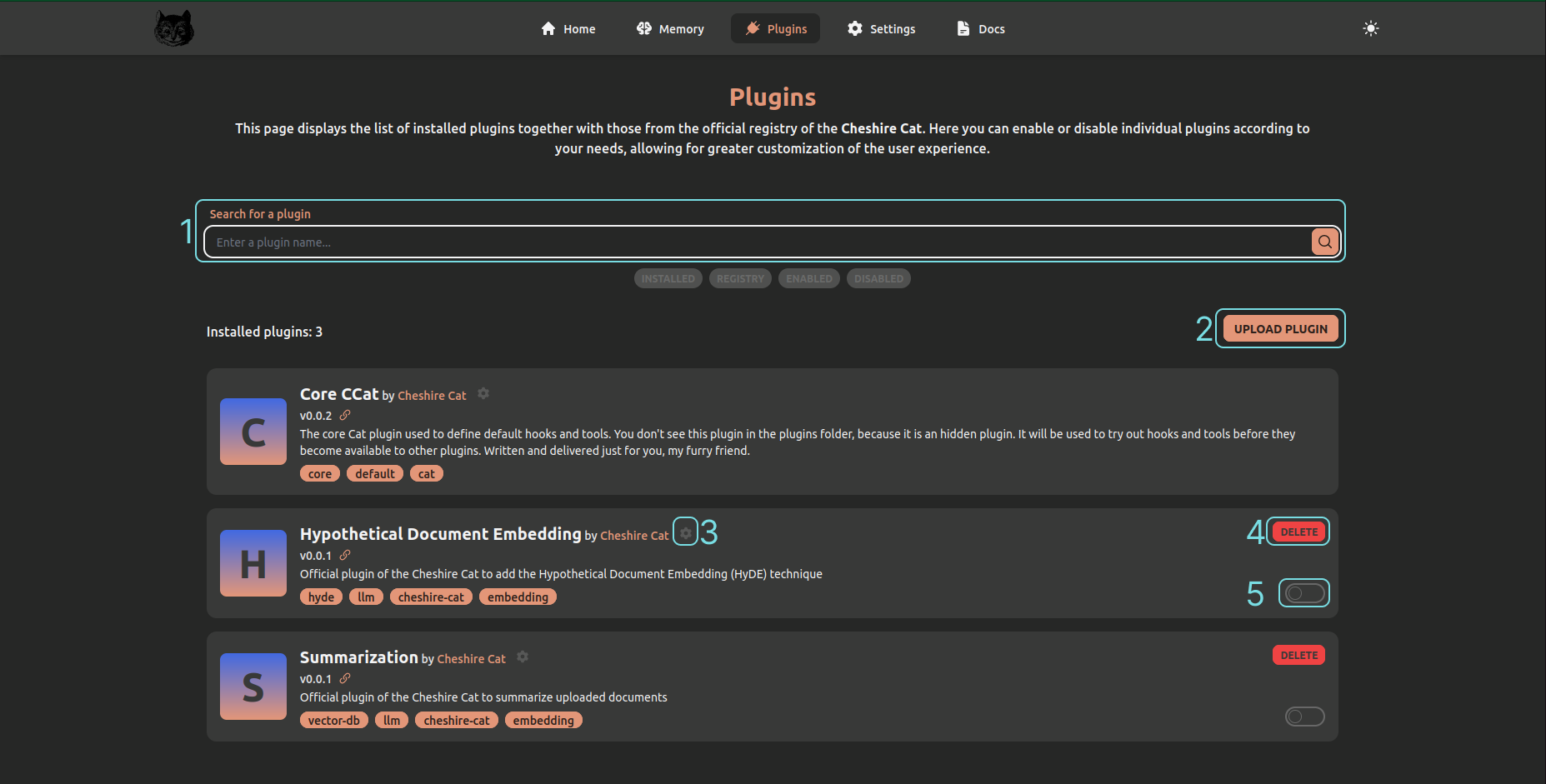Open the Docs navigation item
Image resolution: width=1546 pixels, height=784 pixels.
pyautogui.click(x=980, y=29)
